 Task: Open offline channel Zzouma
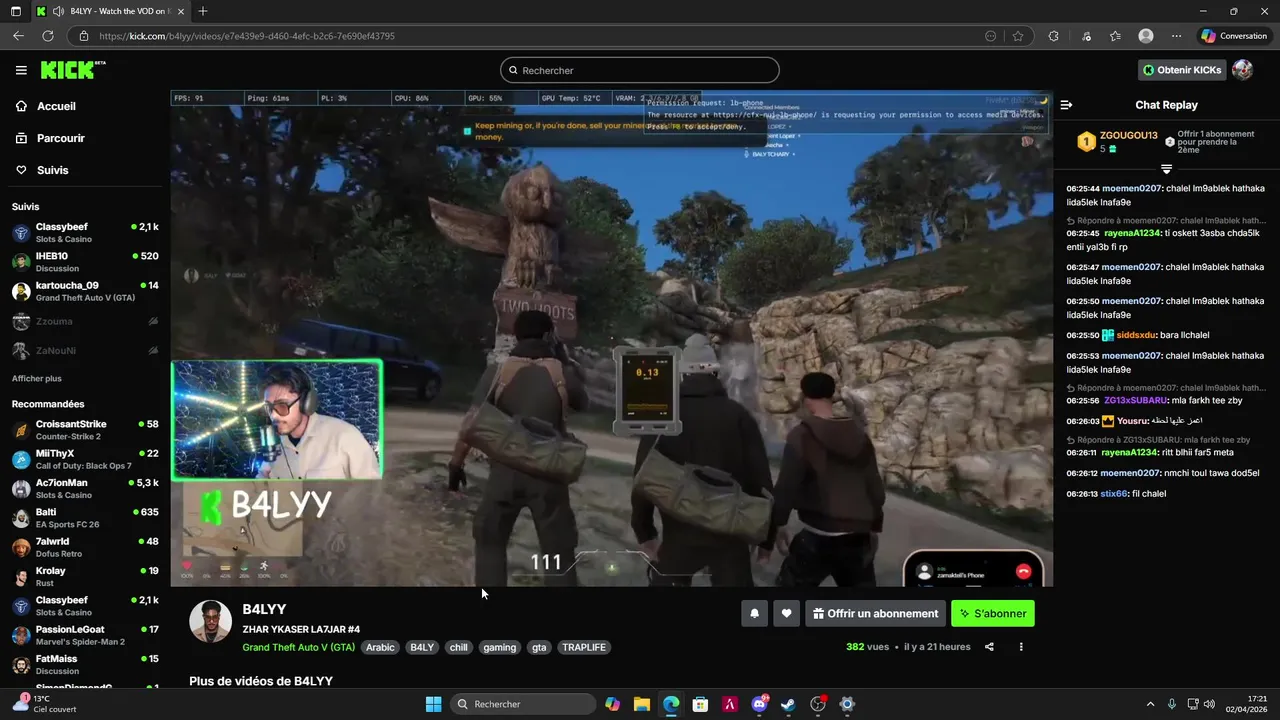pos(85,322)
